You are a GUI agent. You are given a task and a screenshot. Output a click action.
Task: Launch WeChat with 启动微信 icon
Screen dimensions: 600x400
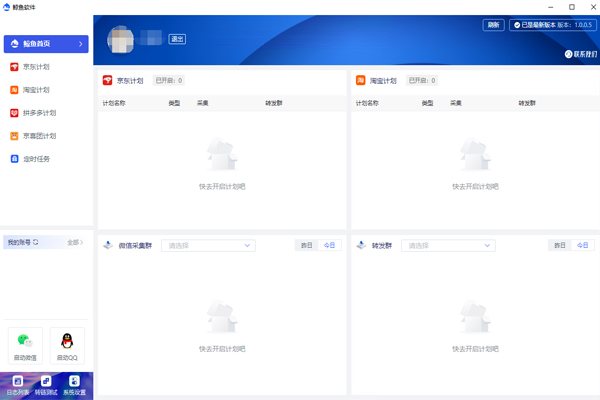click(25, 345)
